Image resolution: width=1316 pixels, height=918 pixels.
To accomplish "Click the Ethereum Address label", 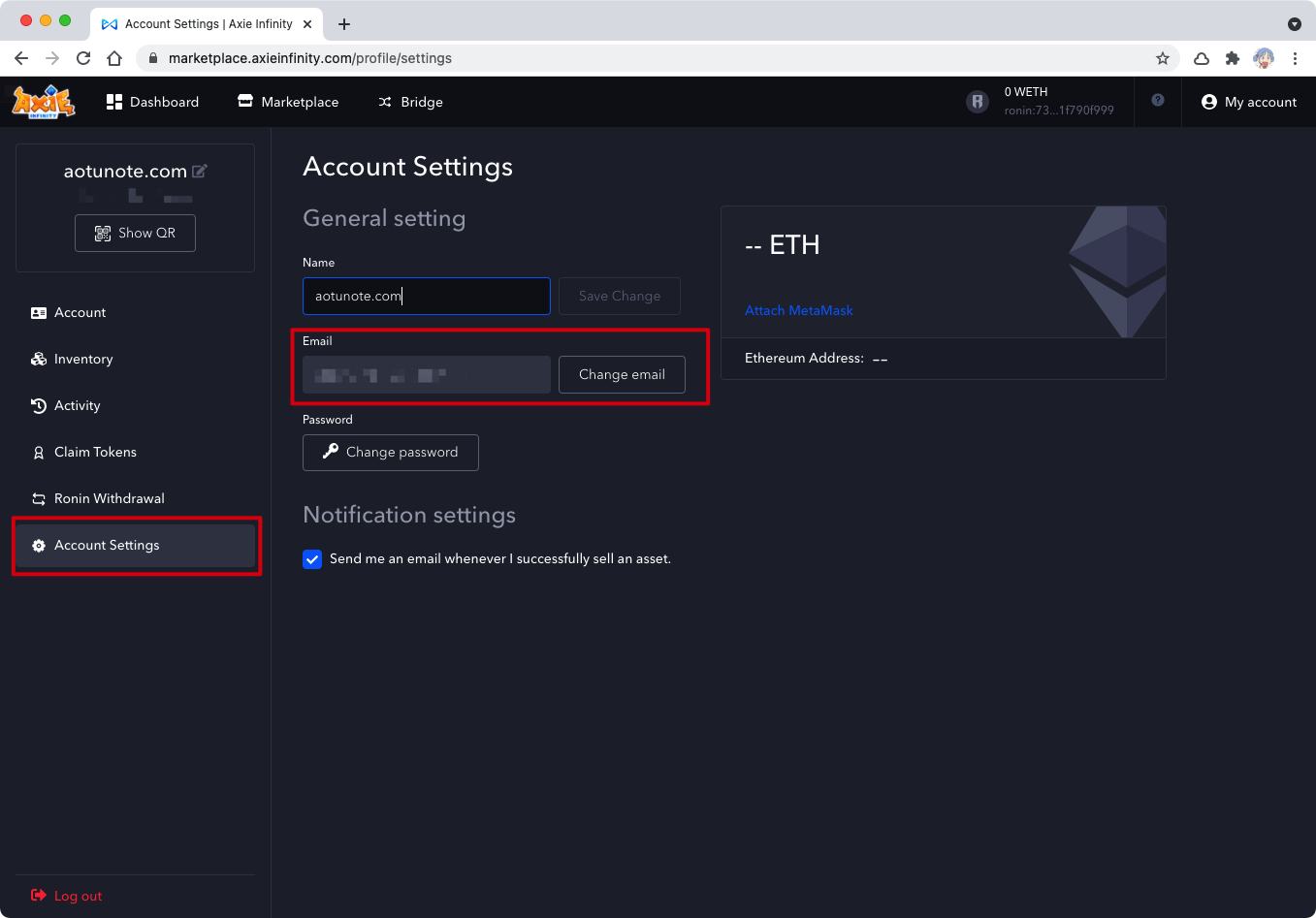I will (x=804, y=358).
